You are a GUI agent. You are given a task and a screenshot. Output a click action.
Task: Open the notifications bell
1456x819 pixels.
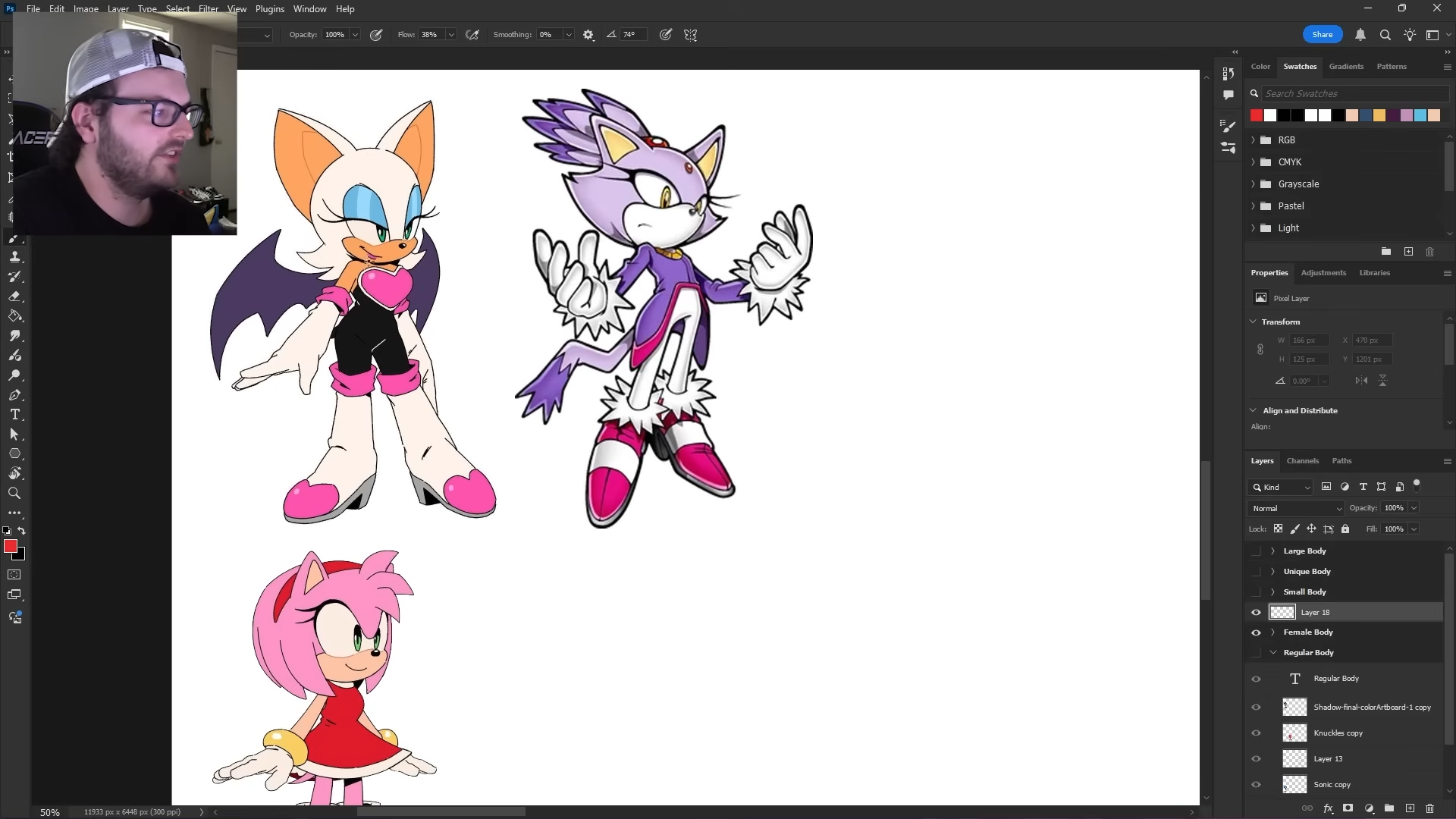pyautogui.click(x=1360, y=35)
